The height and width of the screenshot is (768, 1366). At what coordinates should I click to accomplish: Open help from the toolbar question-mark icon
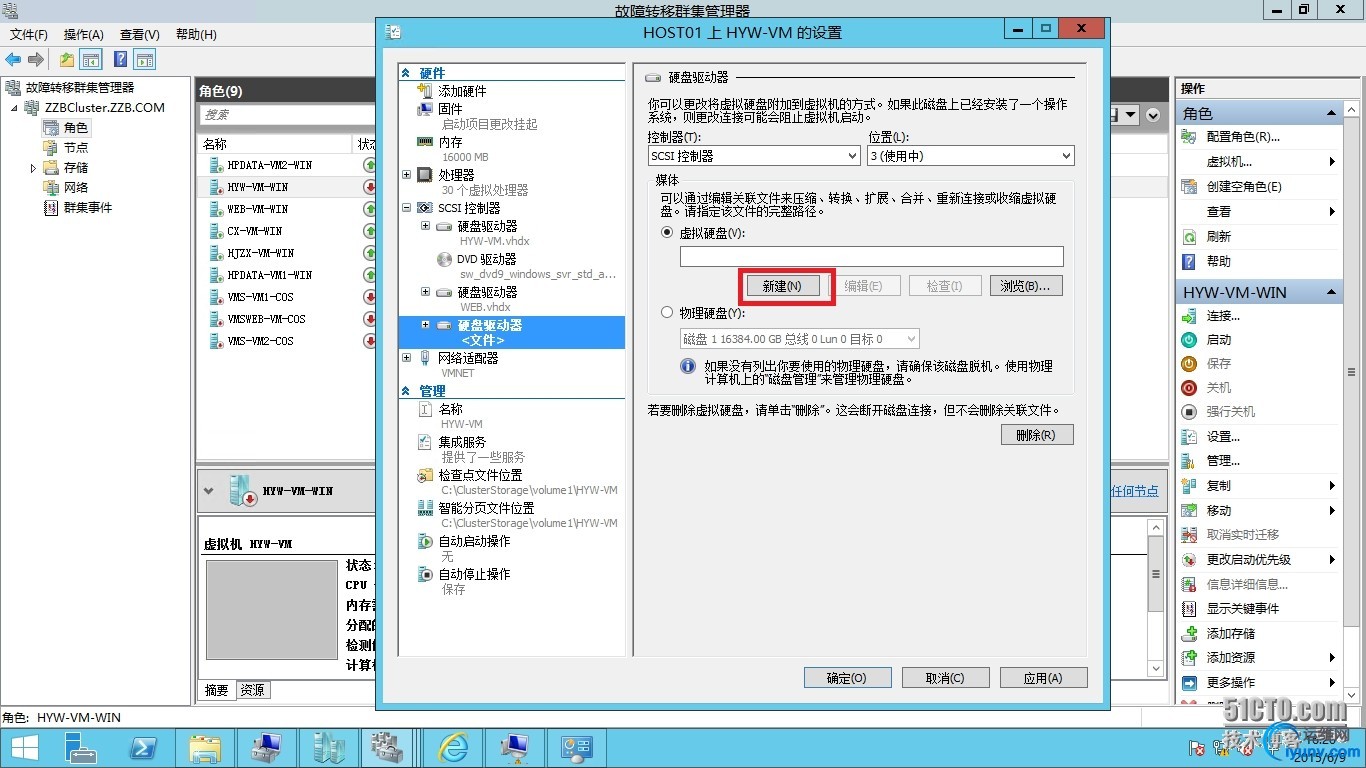point(120,60)
